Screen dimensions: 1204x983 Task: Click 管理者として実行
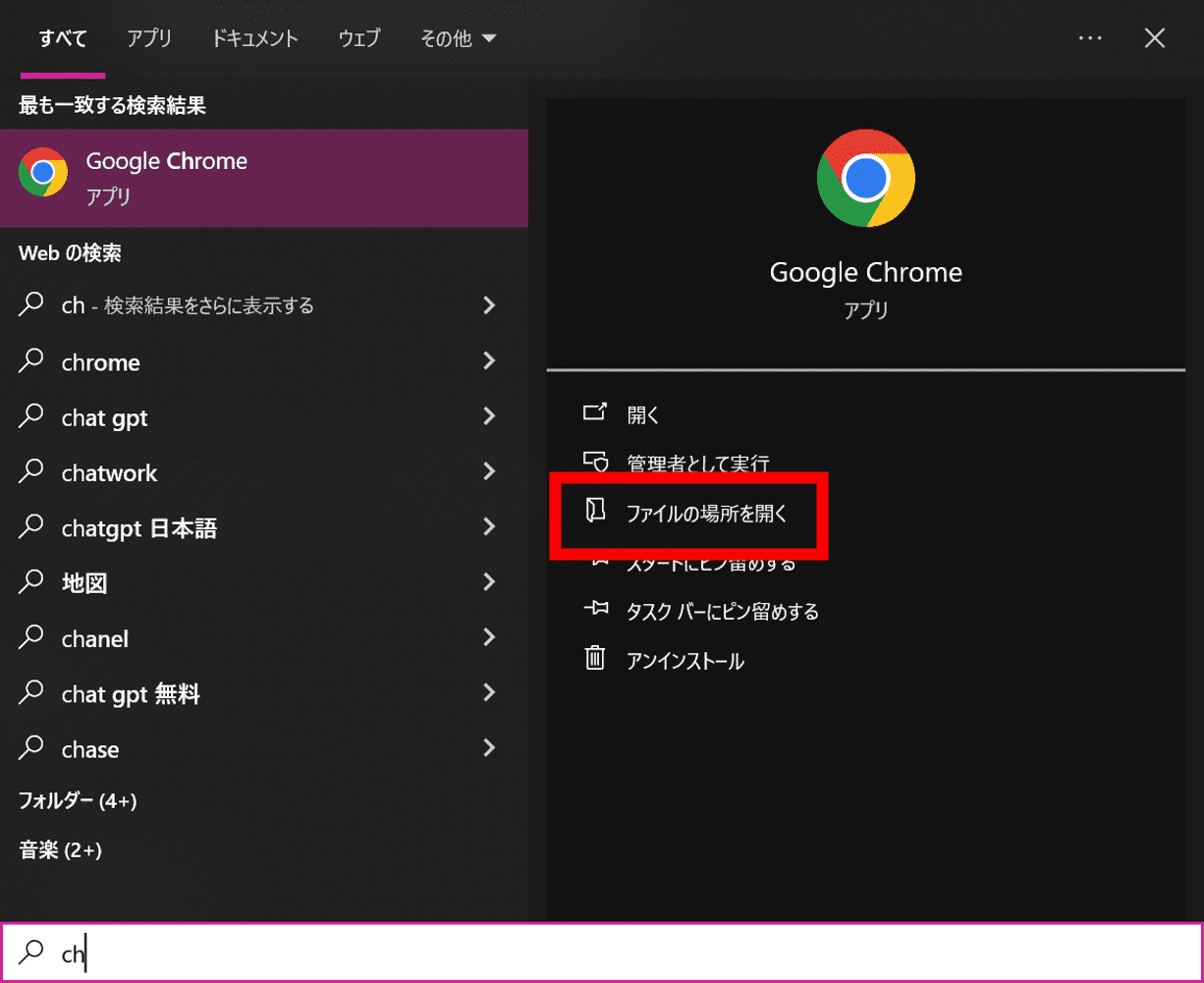coord(697,464)
